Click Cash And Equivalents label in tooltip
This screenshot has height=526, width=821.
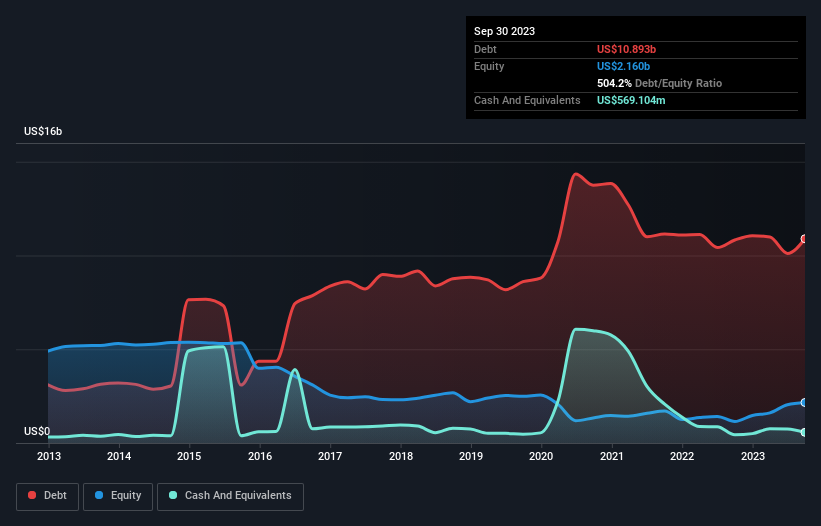527,100
